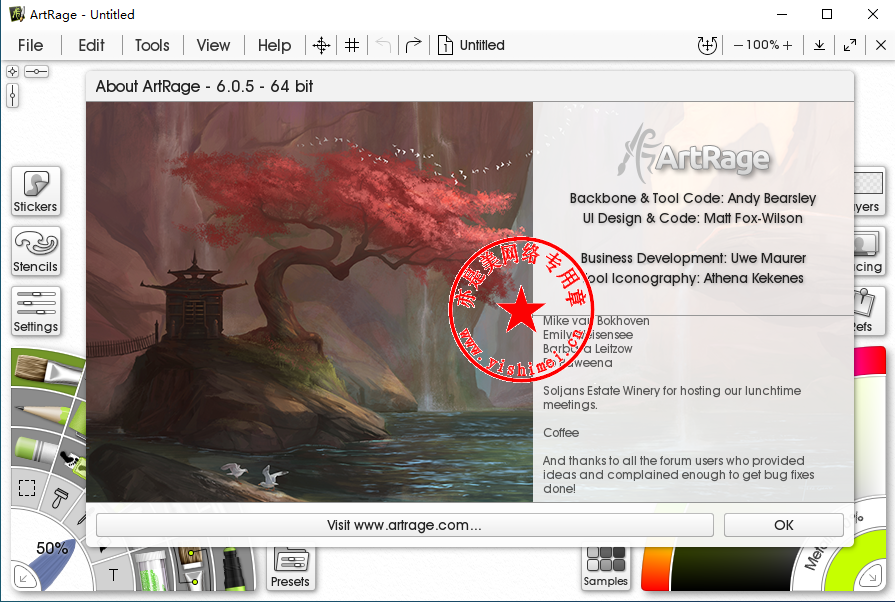
Task: Click OK to close About dialog
Action: 784,525
